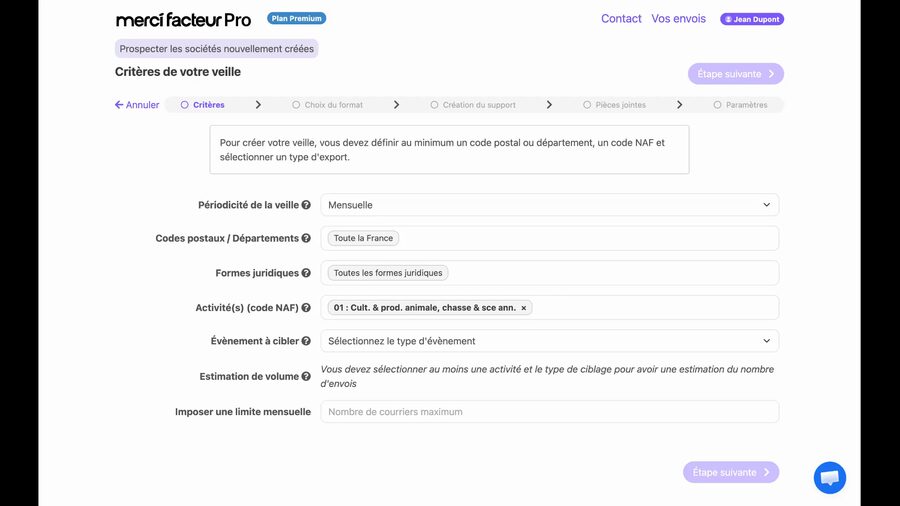Viewport: 900px width, 506px height.
Task: Click help icon next to Activité(s) (code NAF)
Action: coord(306,308)
